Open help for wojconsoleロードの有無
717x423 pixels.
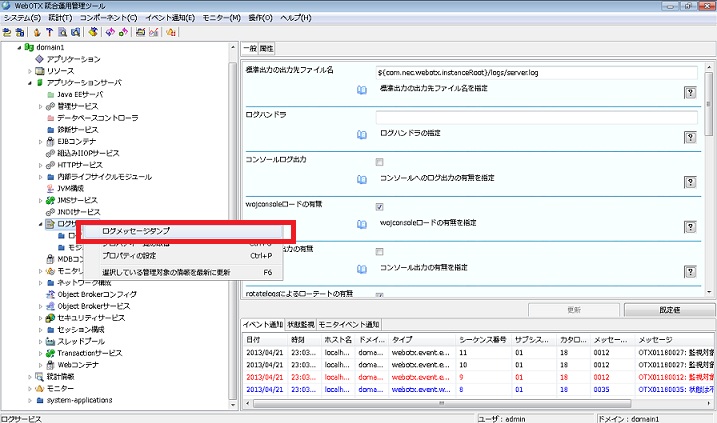point(690,227)
